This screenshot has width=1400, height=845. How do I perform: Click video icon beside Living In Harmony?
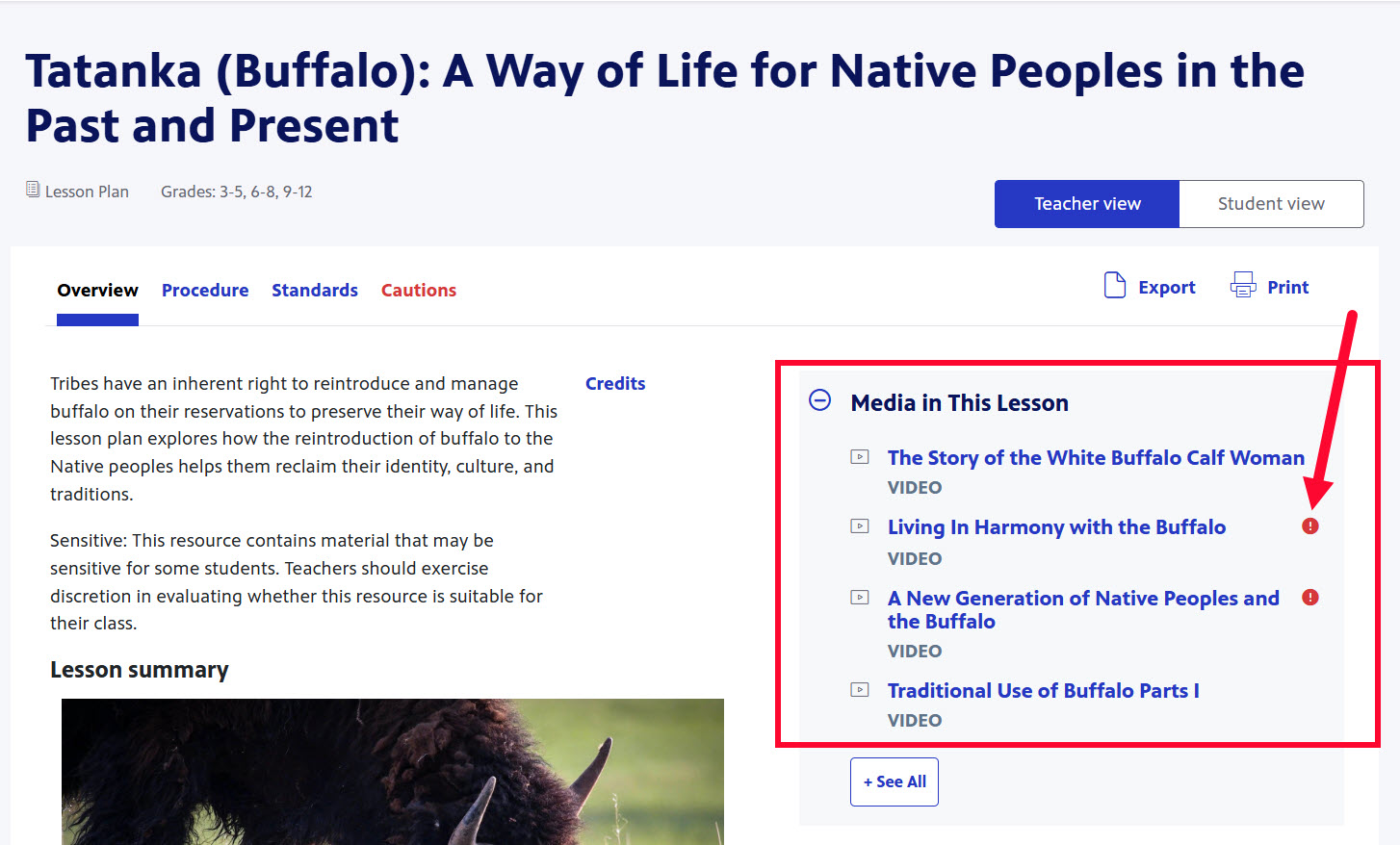(x=860, y=526)
